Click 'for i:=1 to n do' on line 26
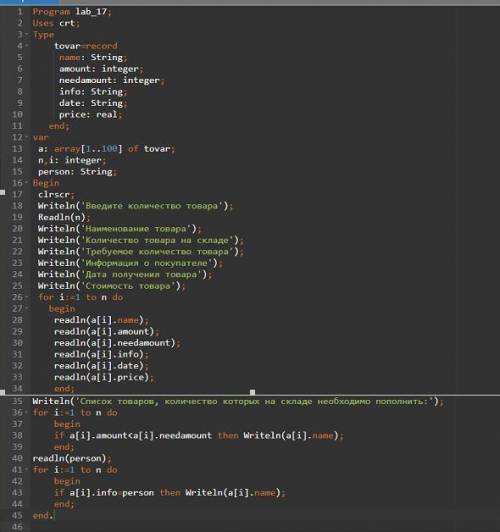500x532 pixels. (x=80, y=297)
